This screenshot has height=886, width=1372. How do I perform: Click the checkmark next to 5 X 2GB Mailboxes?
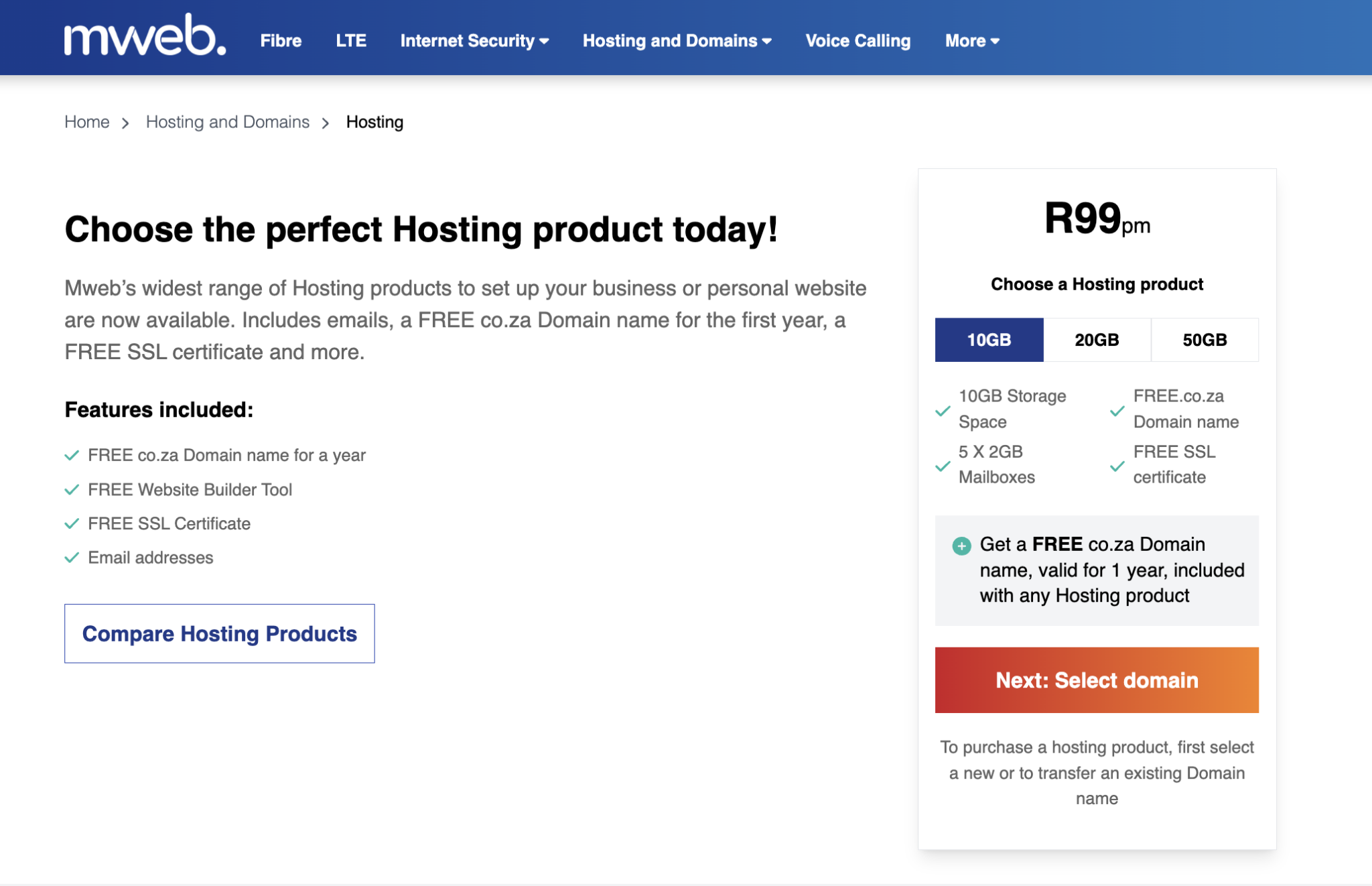coord(943,465)
